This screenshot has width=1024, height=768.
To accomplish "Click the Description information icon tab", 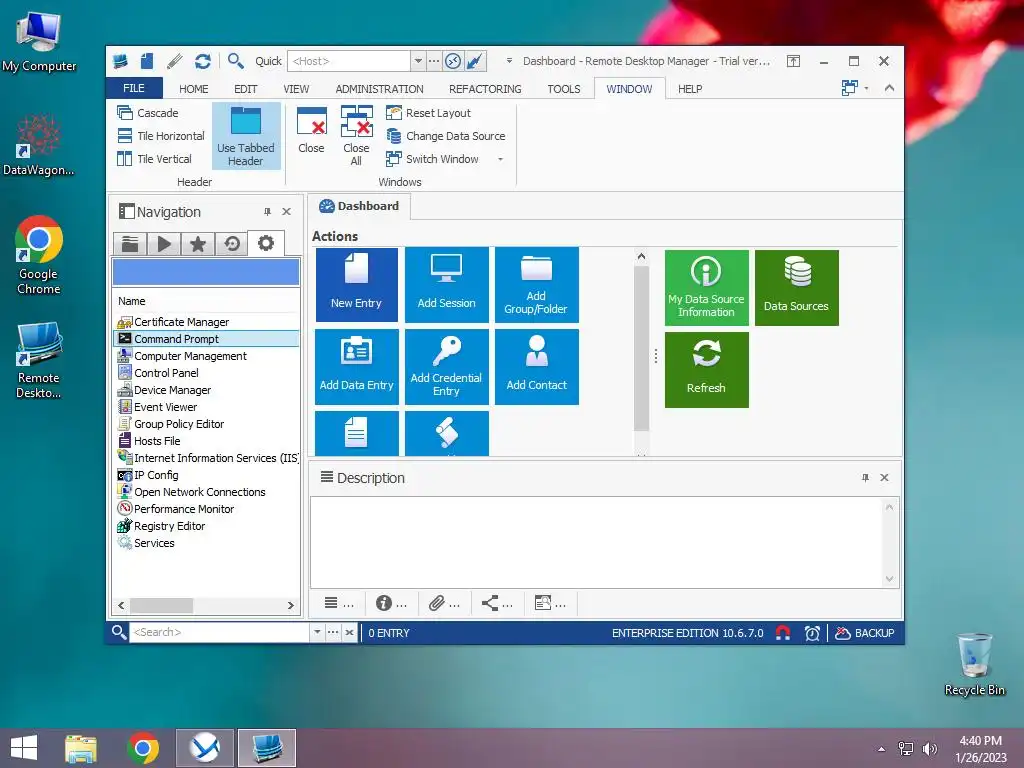I will pyautogui.click(x=391, y=603).
